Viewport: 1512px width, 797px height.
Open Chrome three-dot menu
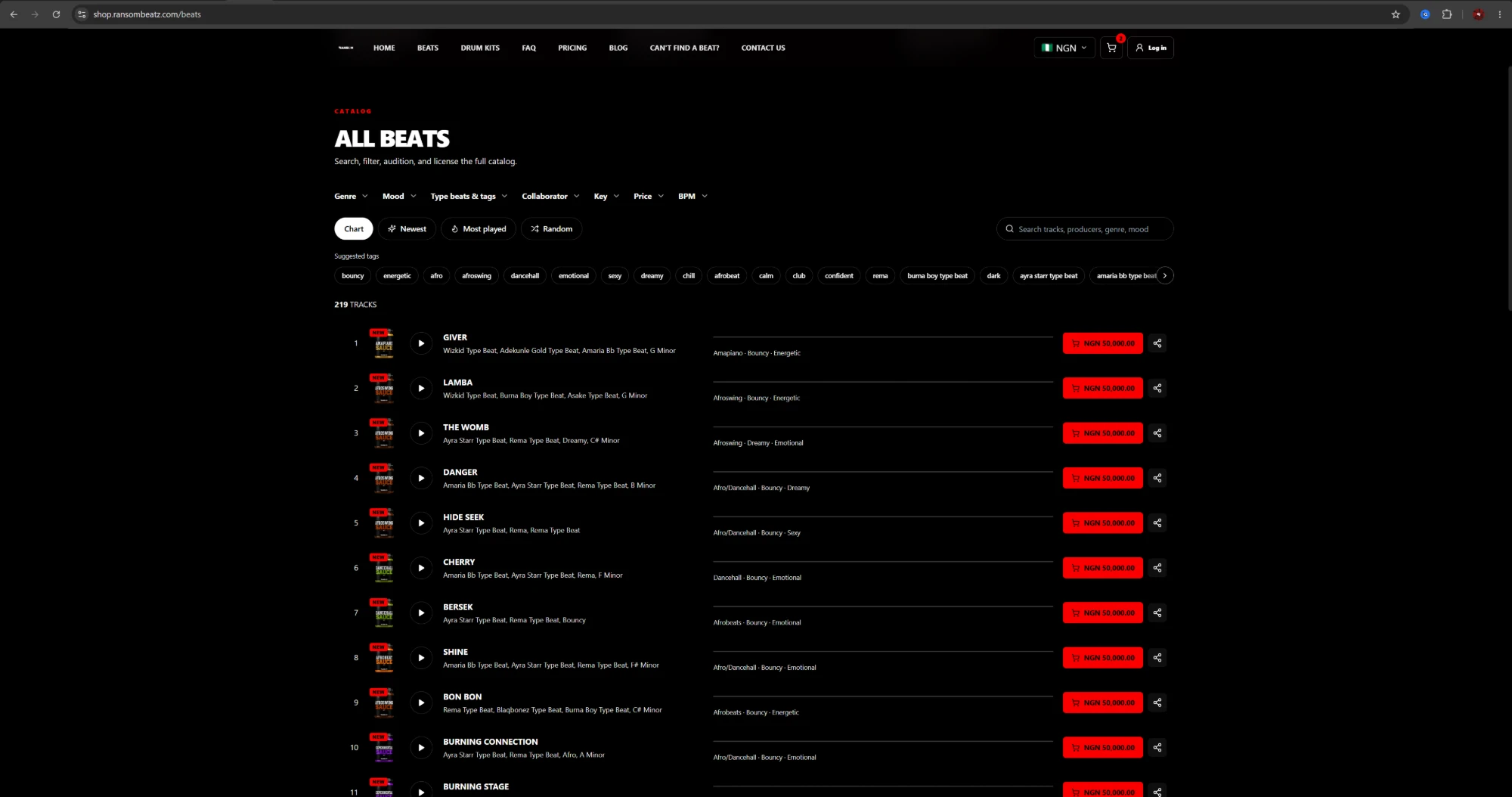click(x=1500, y=14)
